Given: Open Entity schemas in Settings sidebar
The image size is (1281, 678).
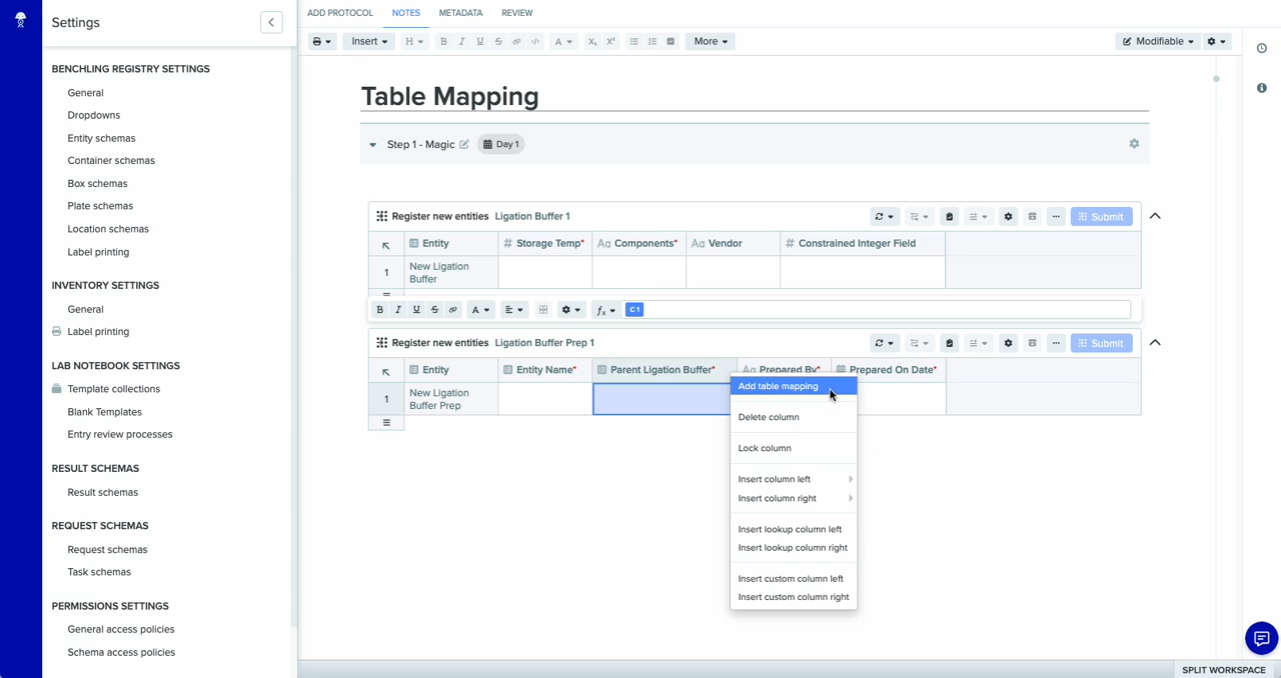Looking at the screenshot, I should tap(101, 138).
